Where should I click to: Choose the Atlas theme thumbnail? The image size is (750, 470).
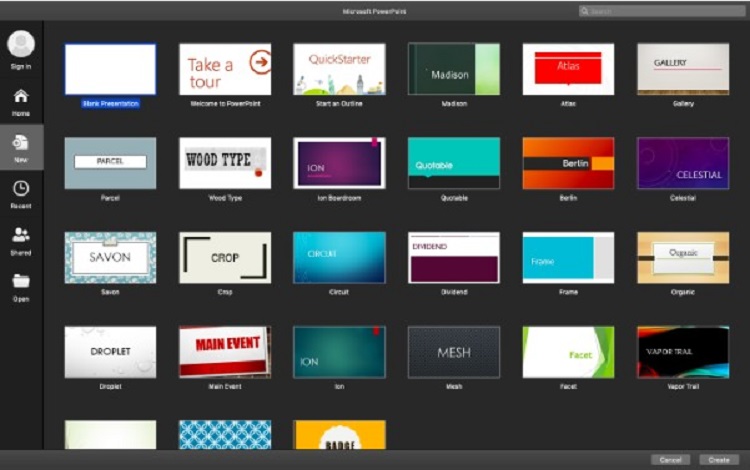click(568, 69)
